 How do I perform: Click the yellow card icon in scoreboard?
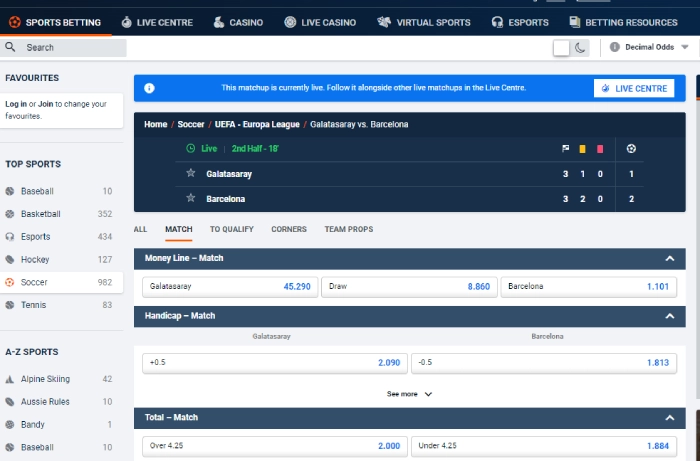(582, 149)
